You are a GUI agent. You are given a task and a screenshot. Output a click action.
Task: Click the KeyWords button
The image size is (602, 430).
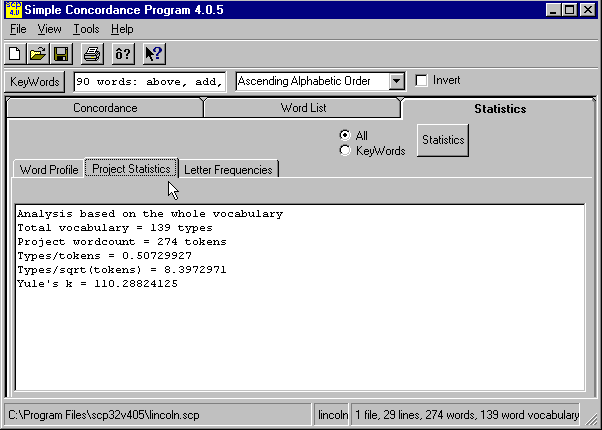35,81
